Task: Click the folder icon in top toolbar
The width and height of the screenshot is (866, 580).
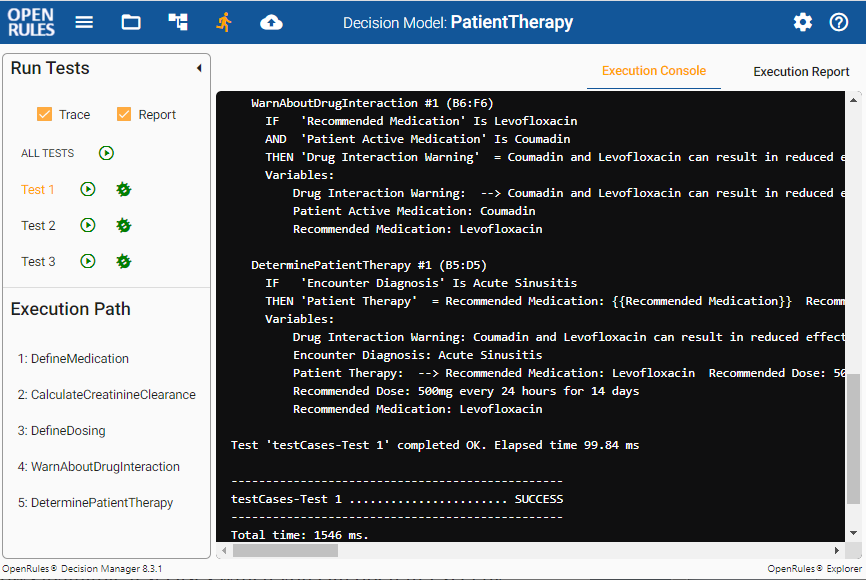Action: 131,22
